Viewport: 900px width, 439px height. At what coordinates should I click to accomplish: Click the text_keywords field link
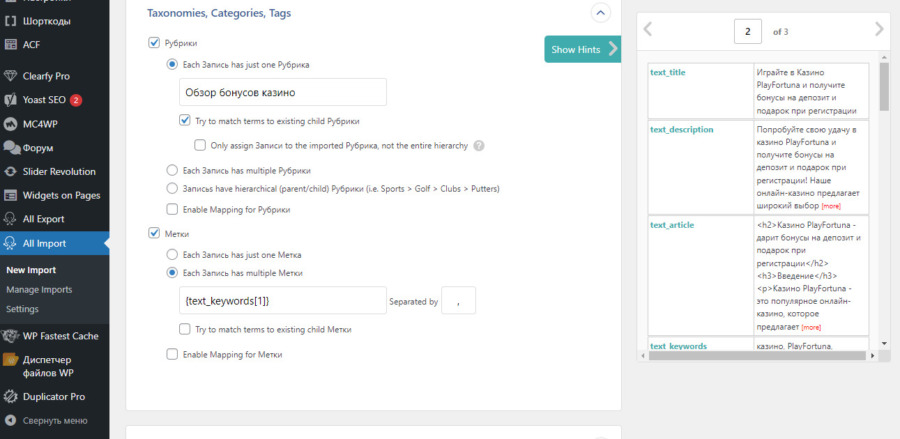coord(678,346)
